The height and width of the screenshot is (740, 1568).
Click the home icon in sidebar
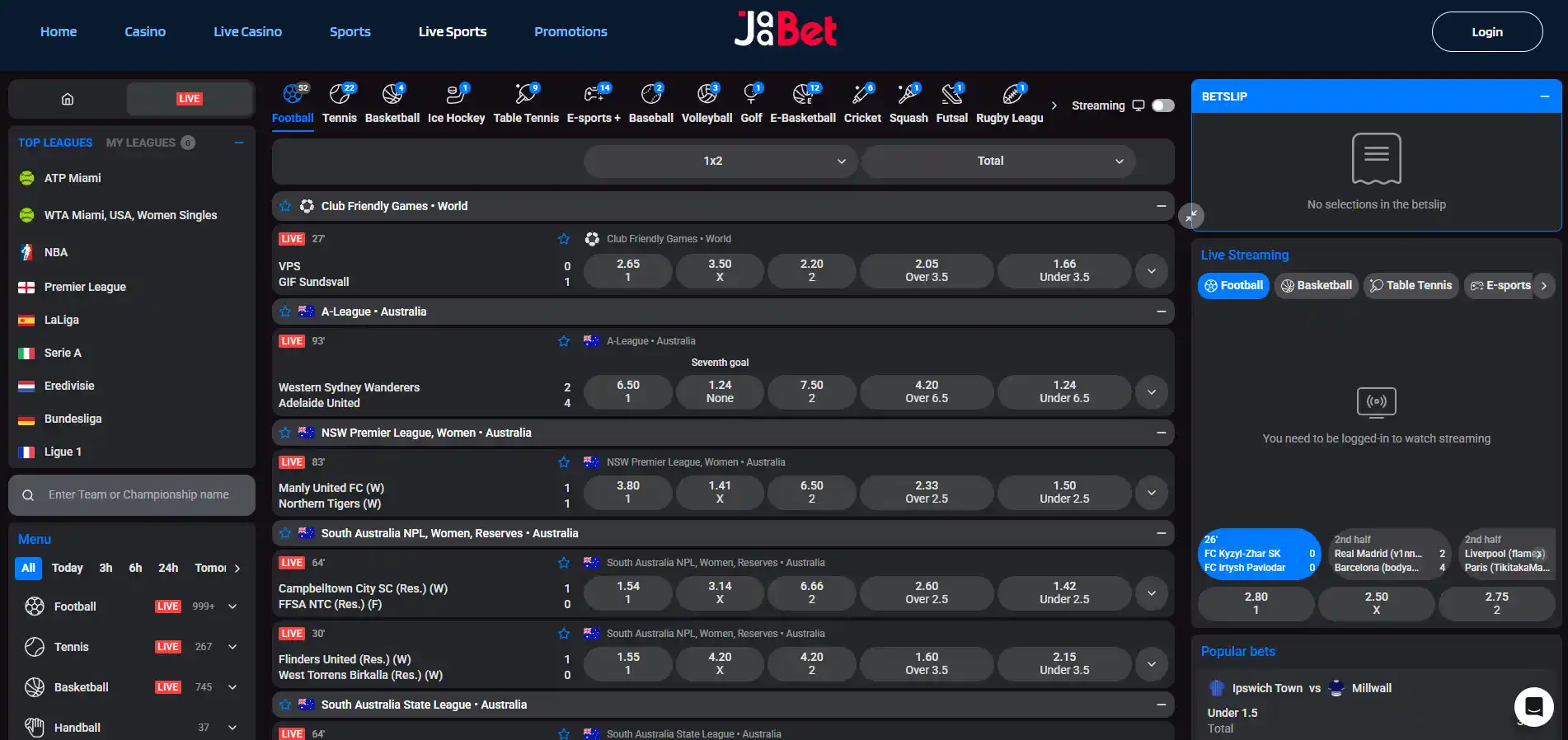pyautogui.click(x=68, y=99)
